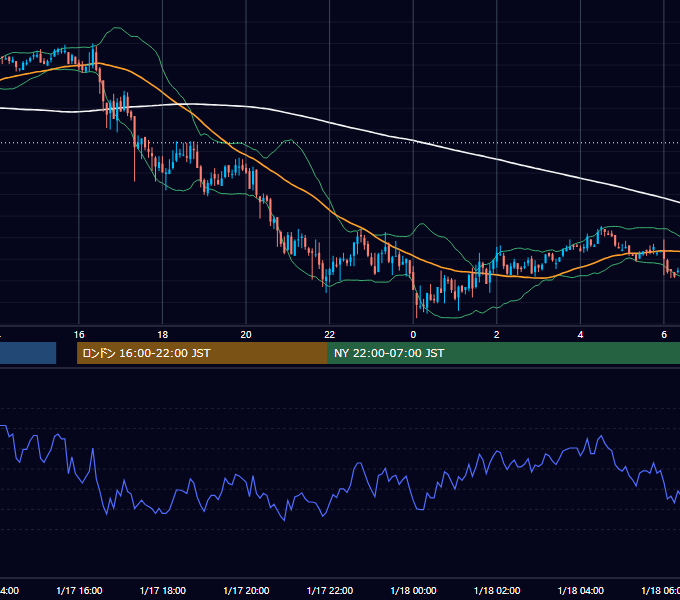Click the hour label 0 under the chart
This screenshot has height=600, width=680.
(x=413, y=335)
